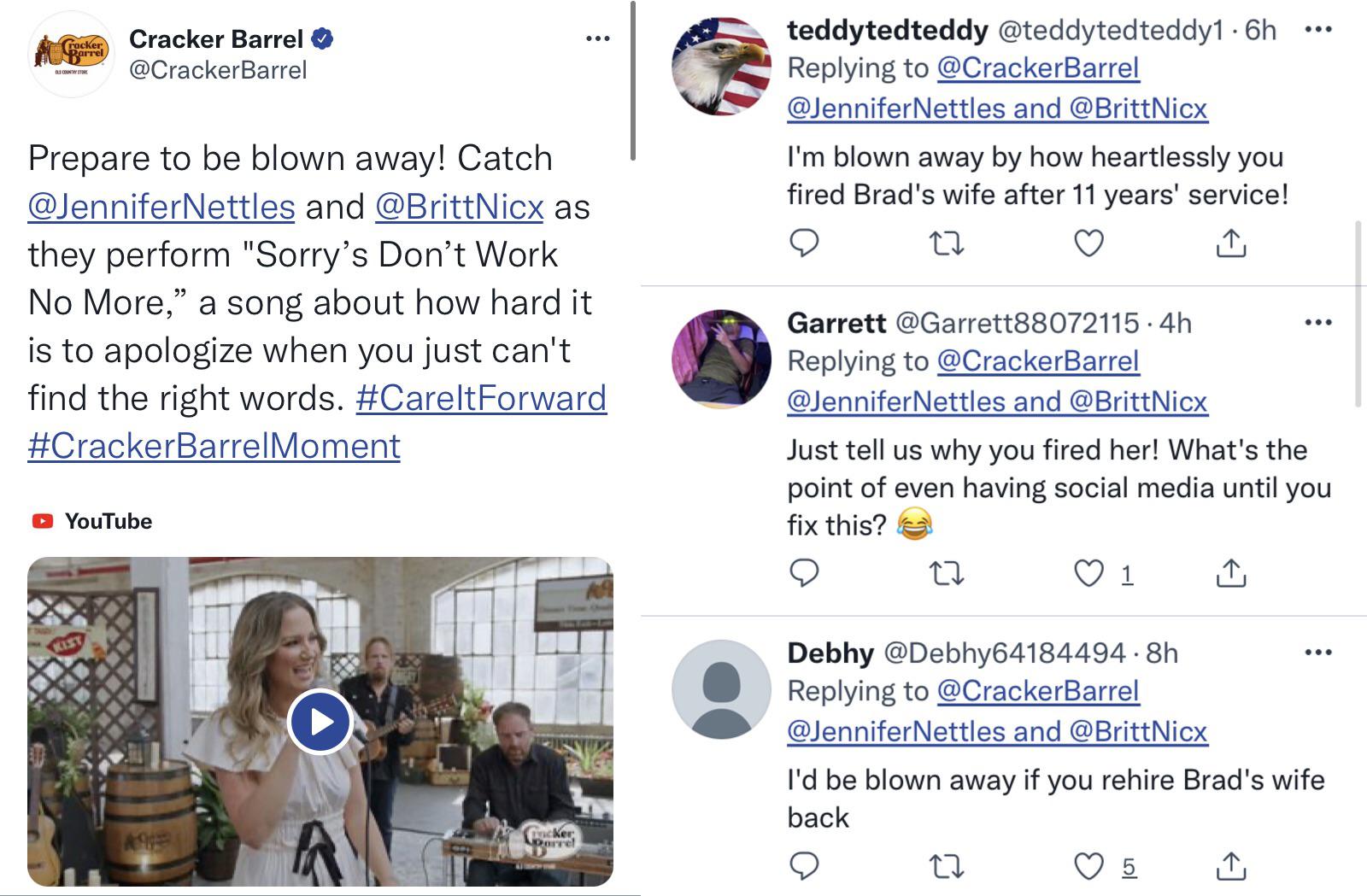Open options menu on Cracker Barrel's tweet
The width and height of the screenshot is (1367, 896).
click(x=600, y=37)
